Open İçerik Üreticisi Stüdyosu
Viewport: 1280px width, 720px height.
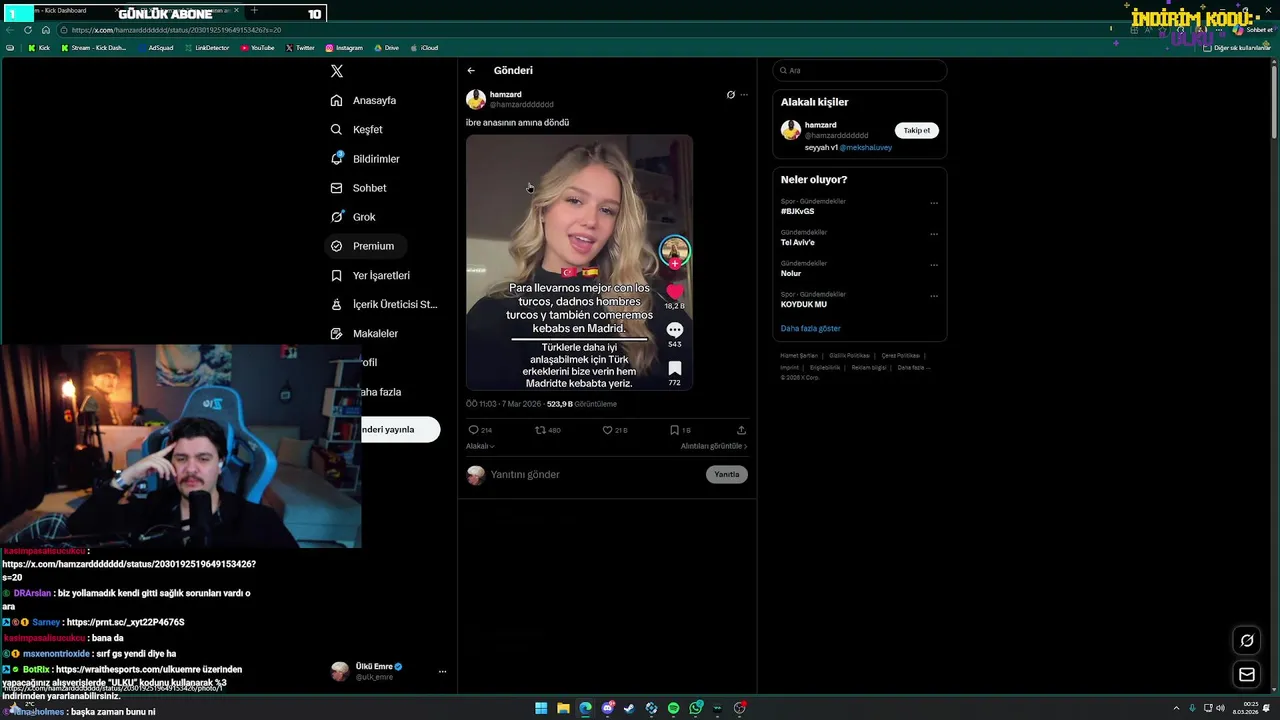tap(383, 304)
